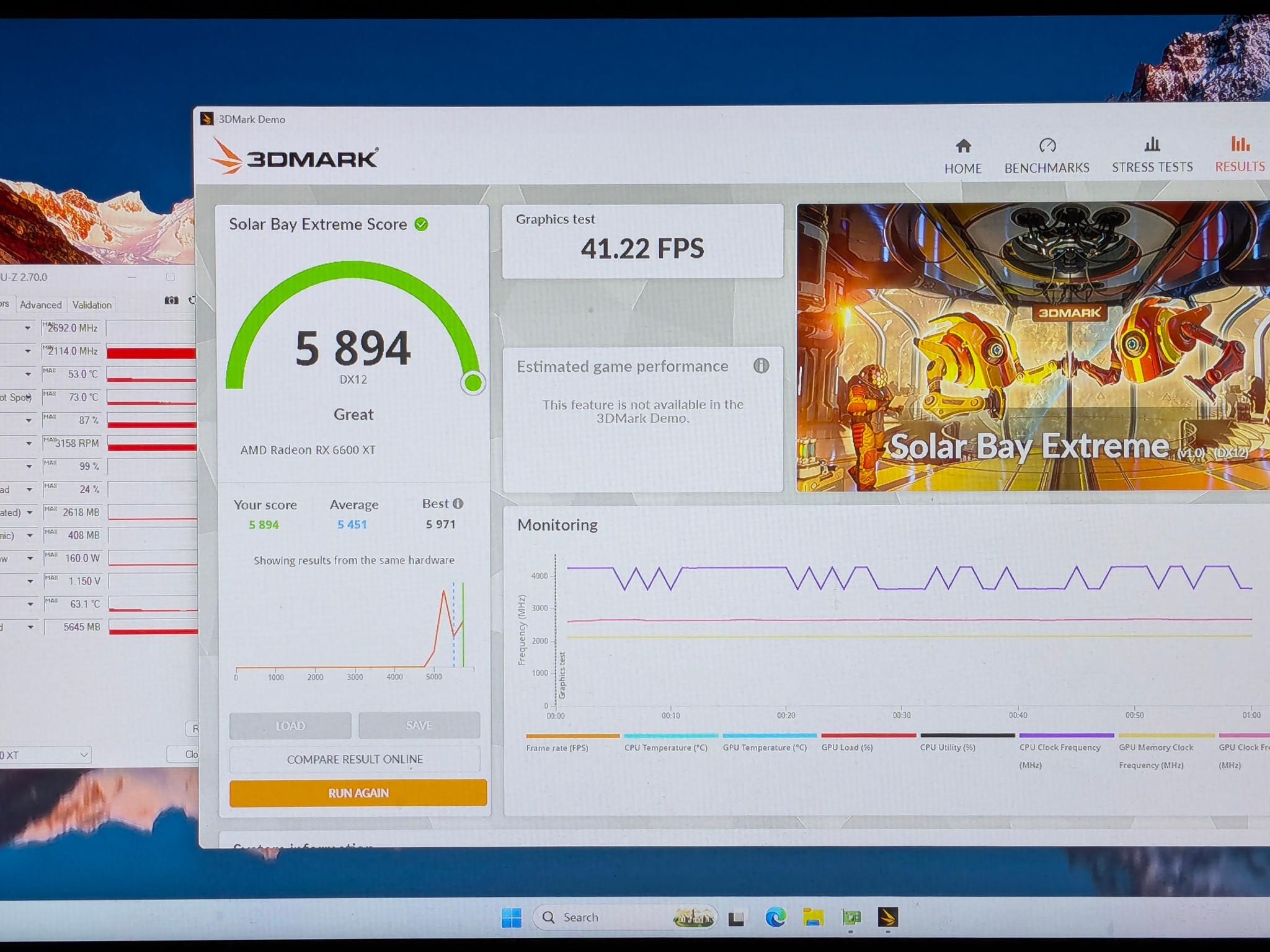Viewport: 1270px width, 952px height.
Task: Open the Stress Tests chart icon
Action: coord(1152,144)
